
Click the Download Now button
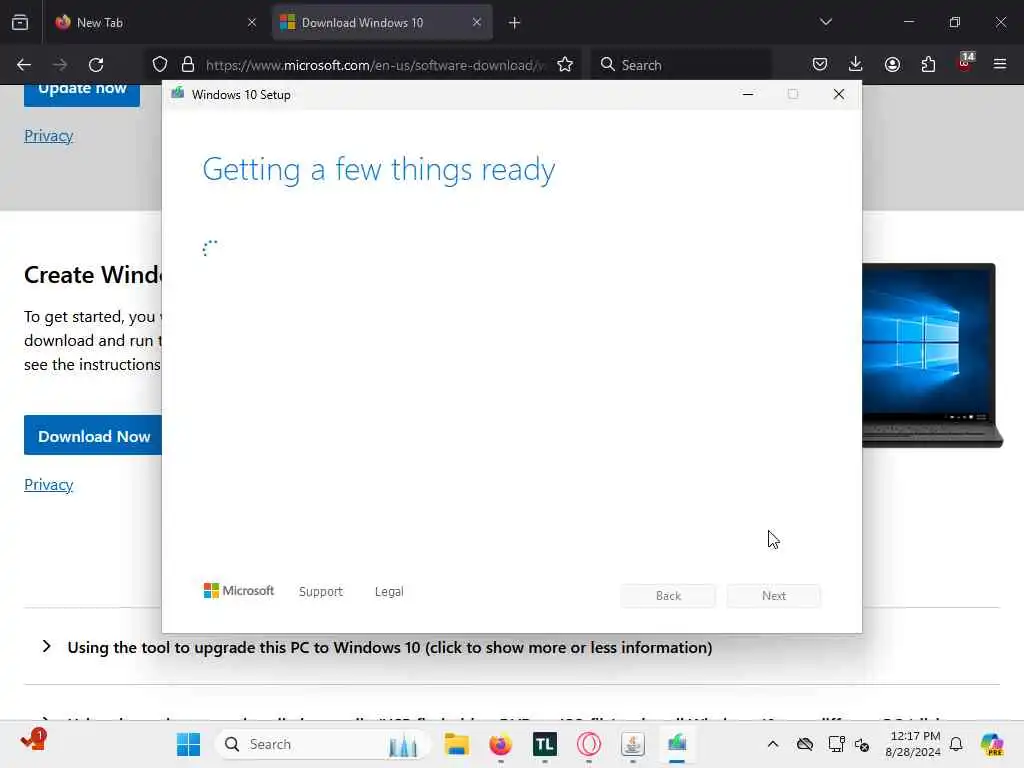93,436
